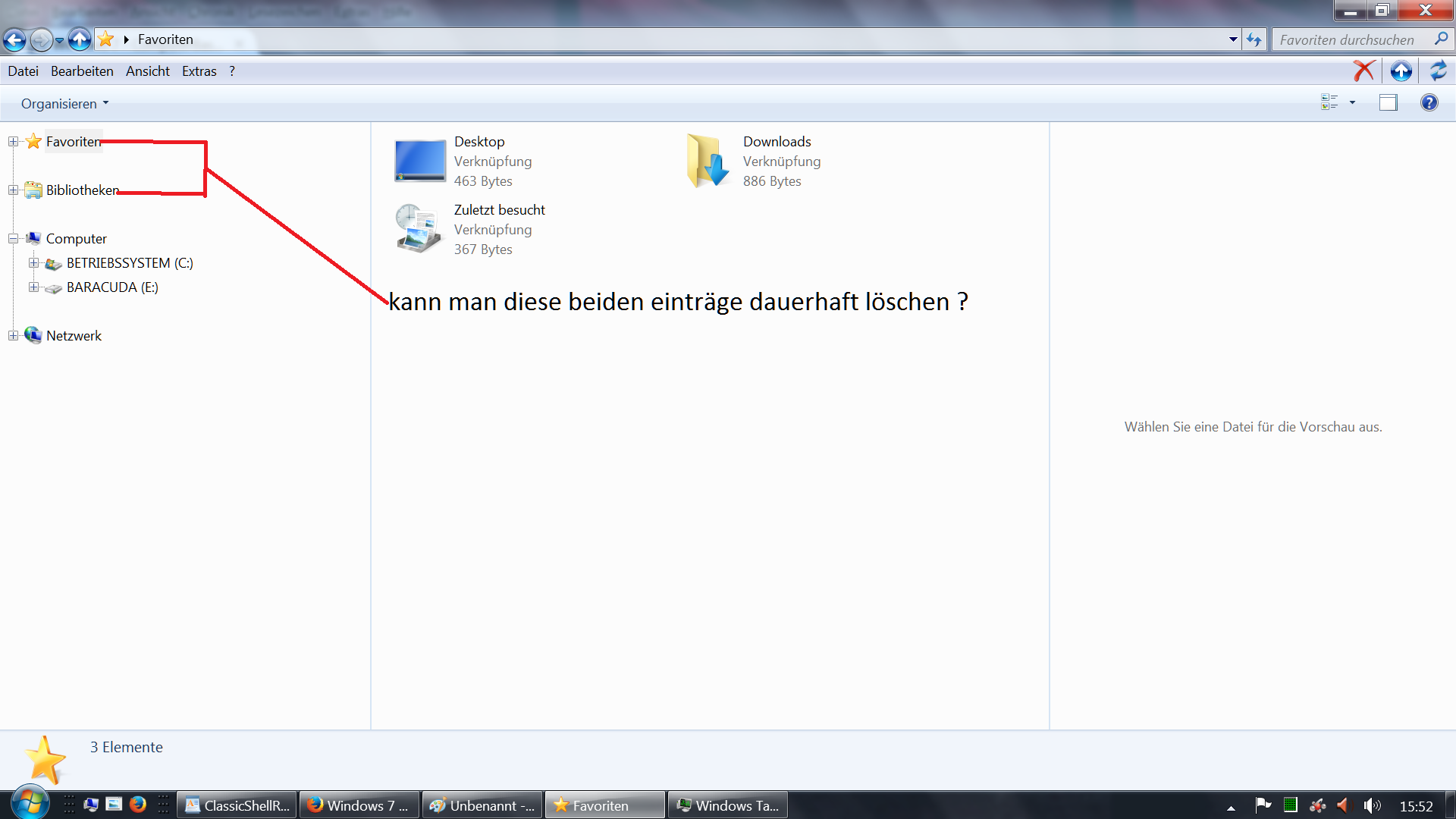
Task: Click the refresh arrows icon in menu bar
Action: tap(1438, 71)
